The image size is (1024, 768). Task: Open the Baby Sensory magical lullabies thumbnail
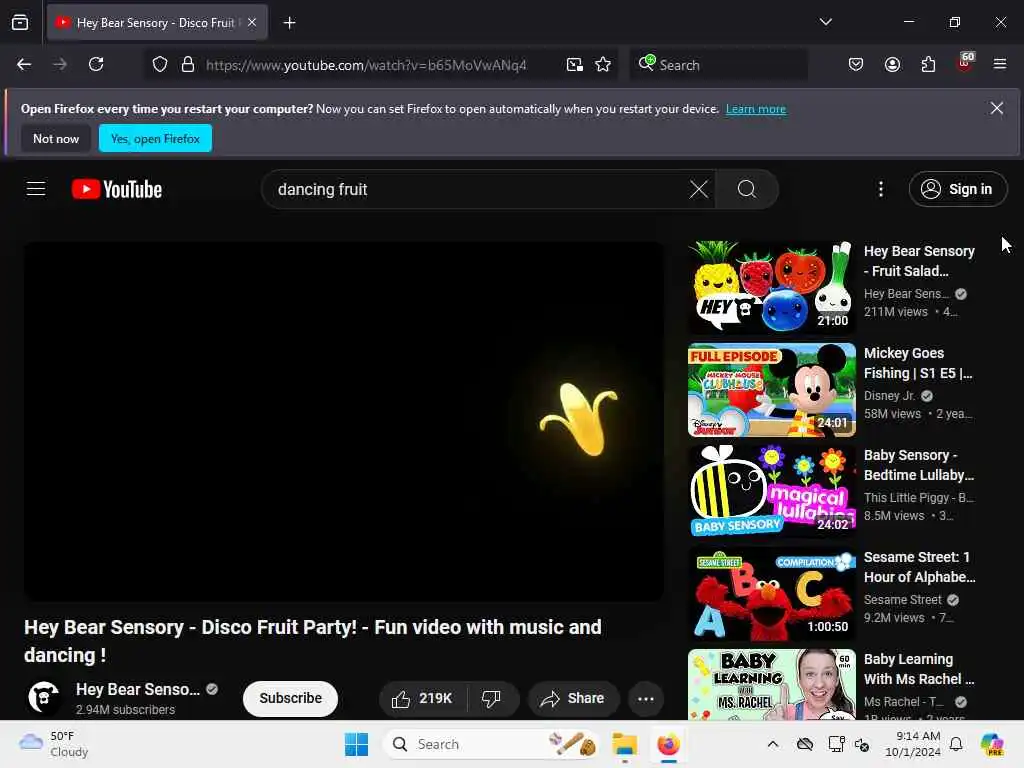[x=772, y=492]
